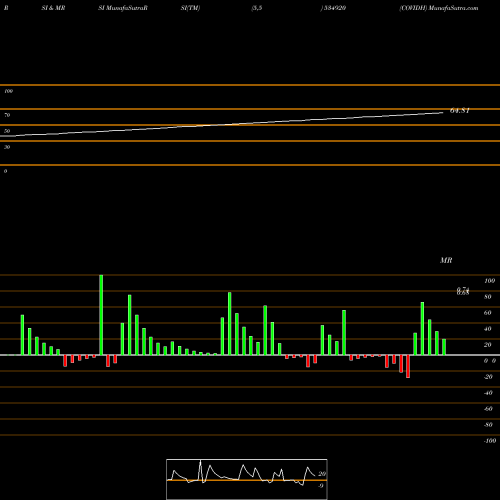Click the RSI axis label 50
This screenshot has height=500, width=500.
click(x=7, y=131)
